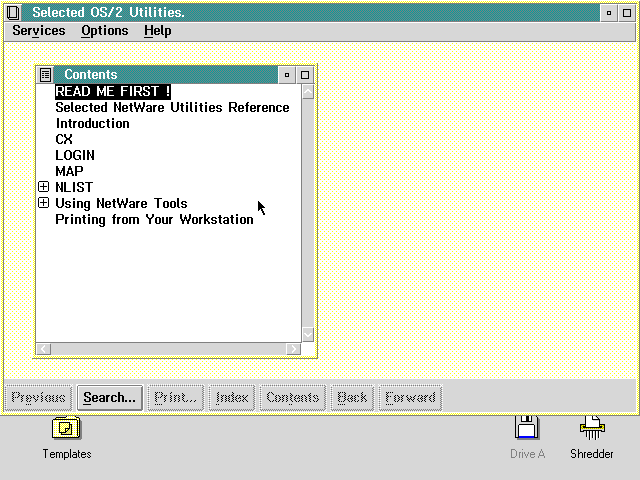Open the Help menu

coord(157,31)
